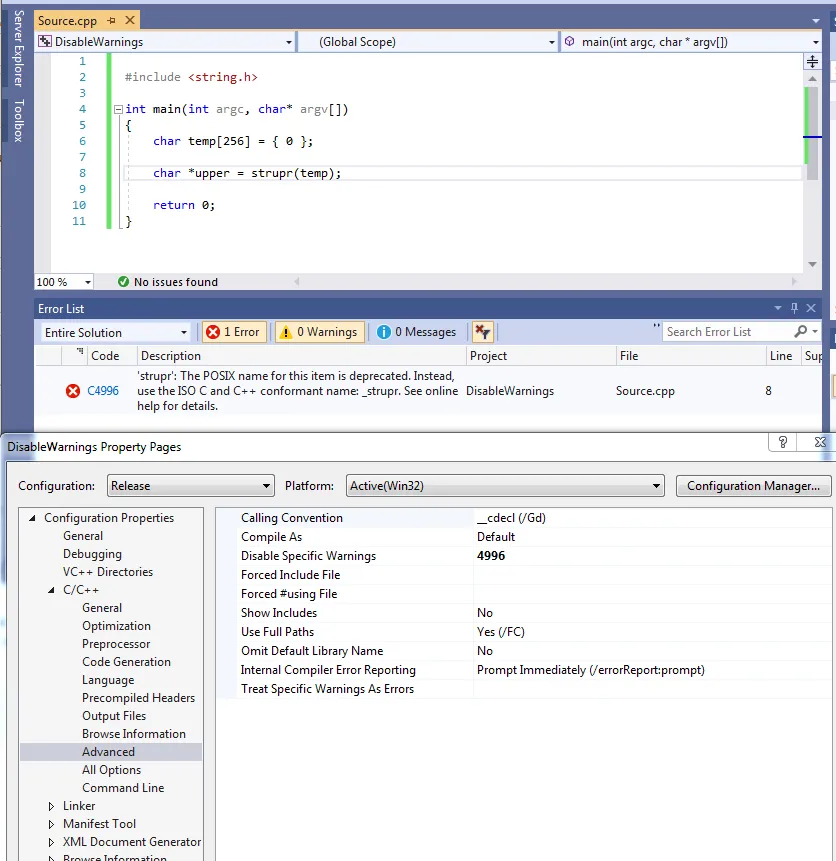
Task: Collapse the C/C++ tree node
Action: [x=51, y=590]
